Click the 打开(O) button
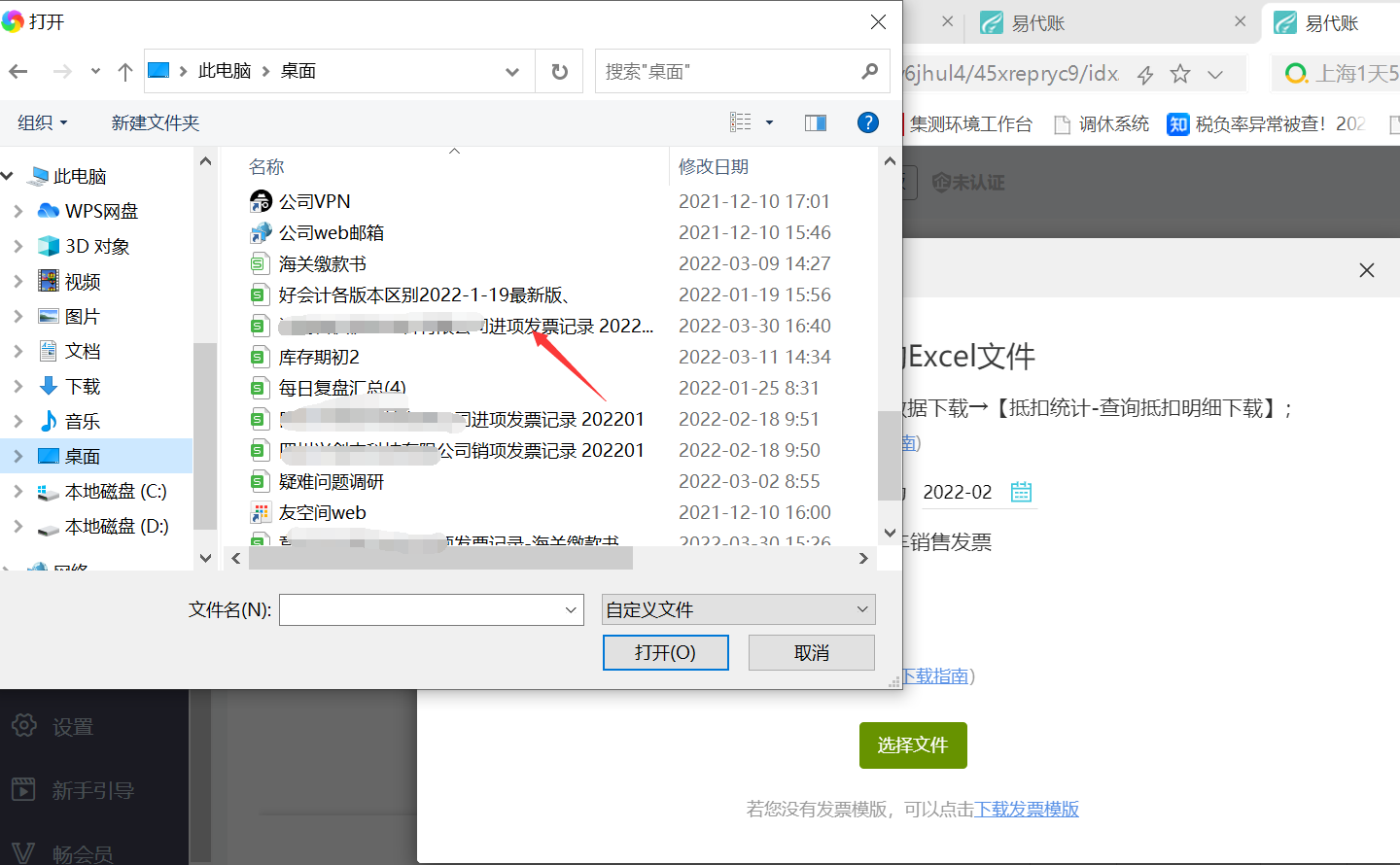The width and height of the screenshot is (1400, 865). (665, 652)
